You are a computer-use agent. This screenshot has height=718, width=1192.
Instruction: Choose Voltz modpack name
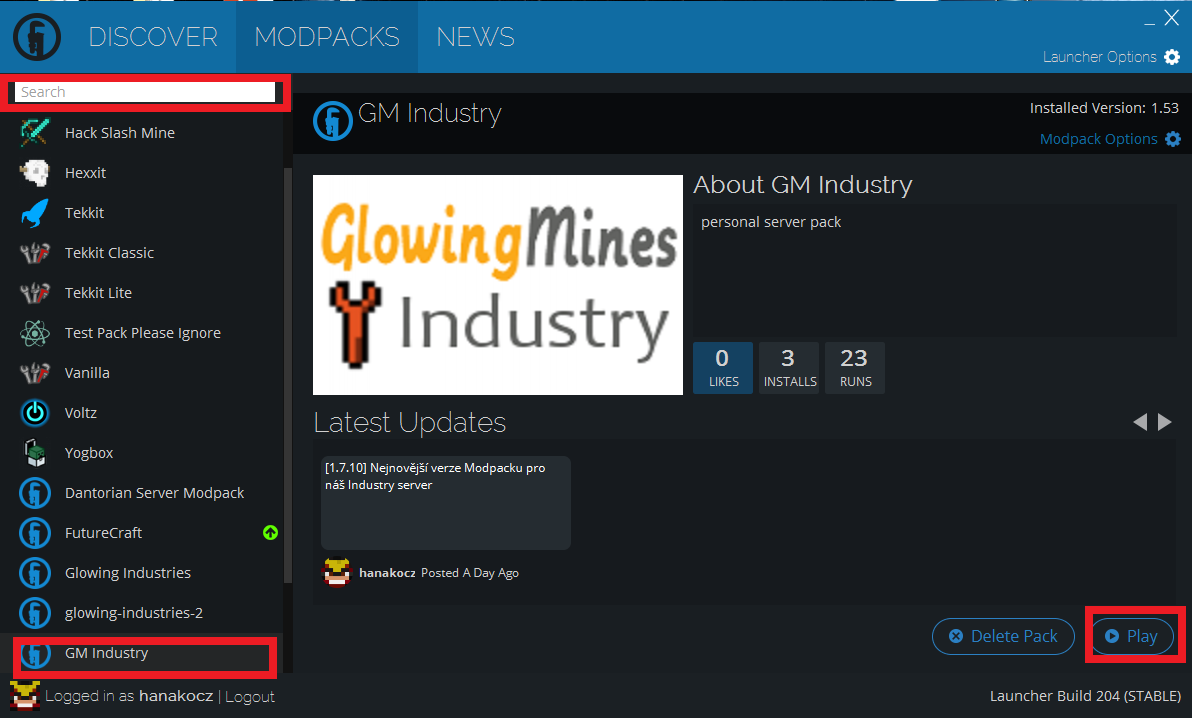[81, 413]
